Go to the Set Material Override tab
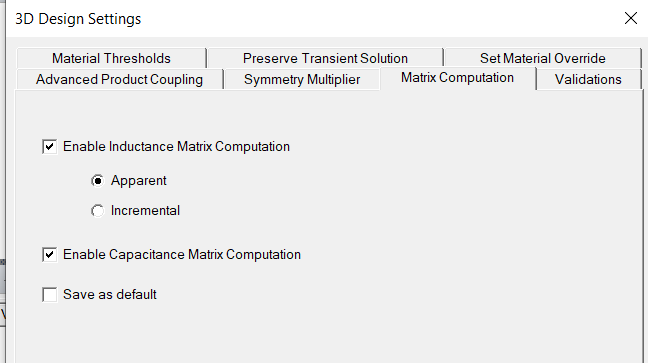Image resolution: width=648 pixels, height=363 pixels. pyautogui.click(x=543, y=58)
